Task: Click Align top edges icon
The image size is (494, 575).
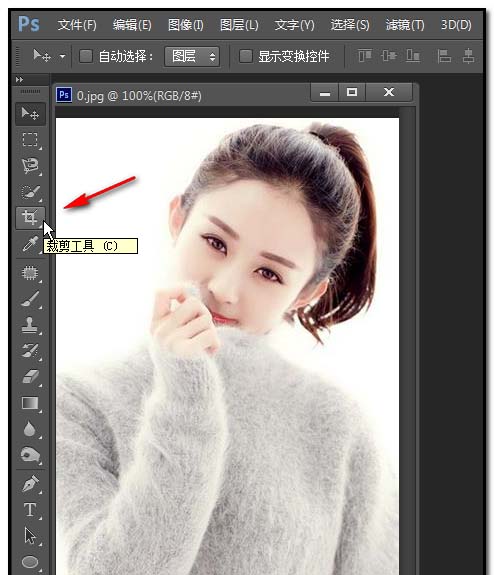Action: point(365,56)
